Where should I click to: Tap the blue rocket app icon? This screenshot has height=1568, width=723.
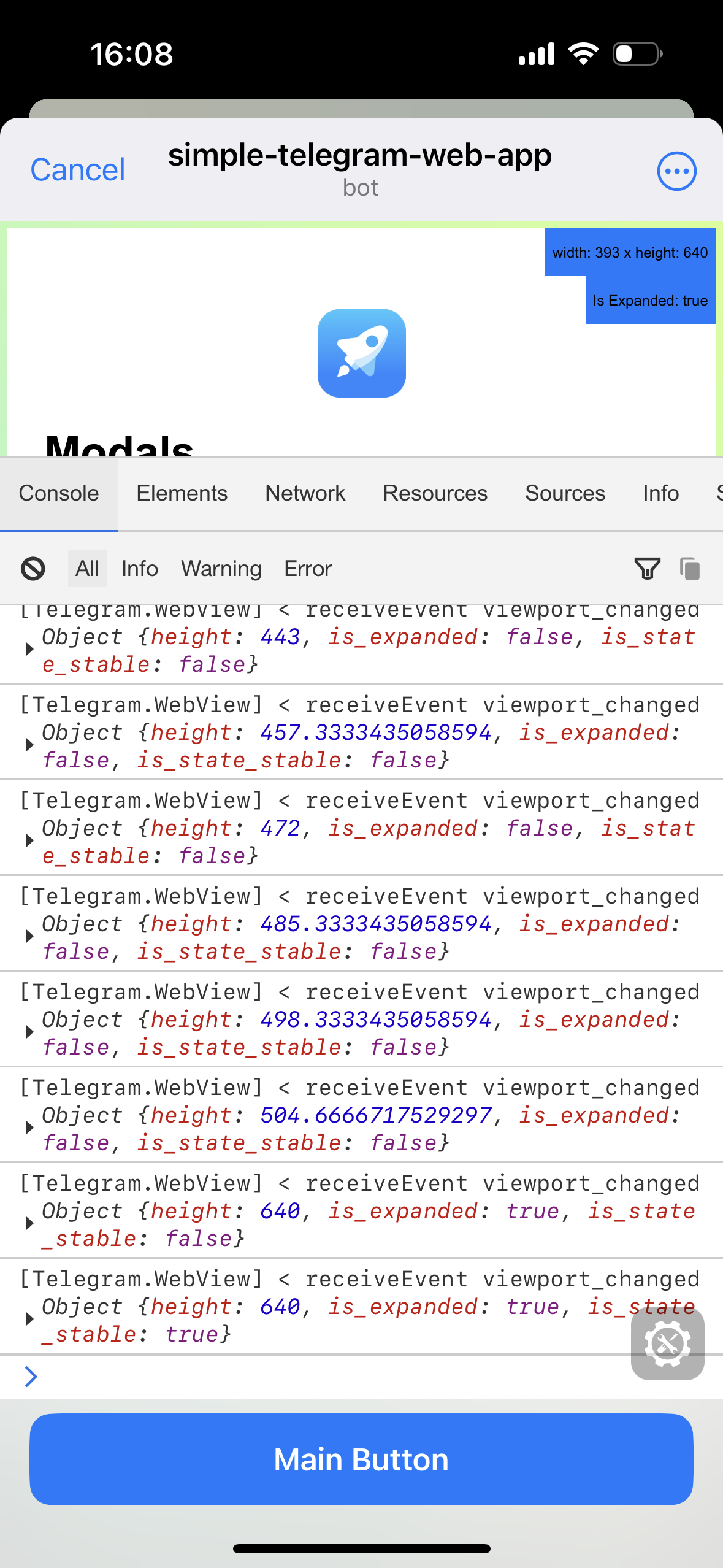tap(361, 353)
